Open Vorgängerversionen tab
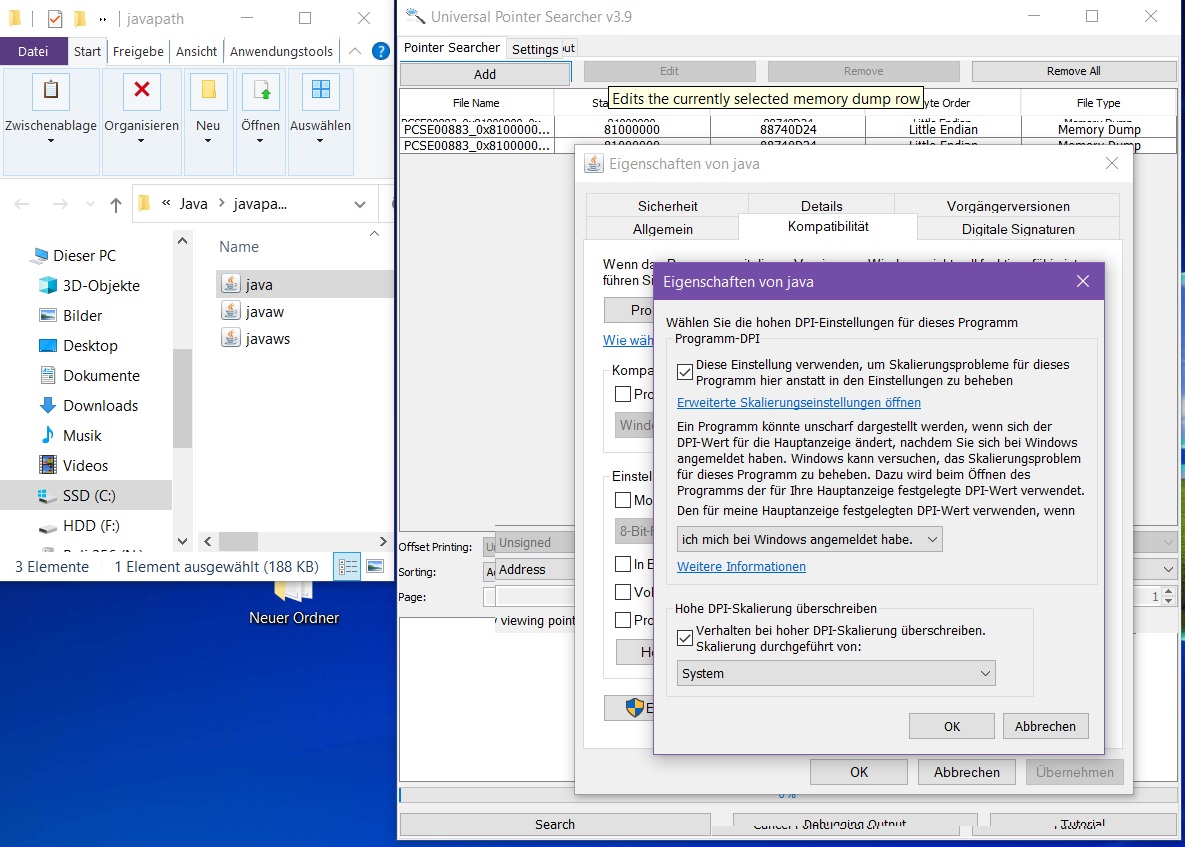Viewport: 1185px width, 847px height. (1007, 206)
